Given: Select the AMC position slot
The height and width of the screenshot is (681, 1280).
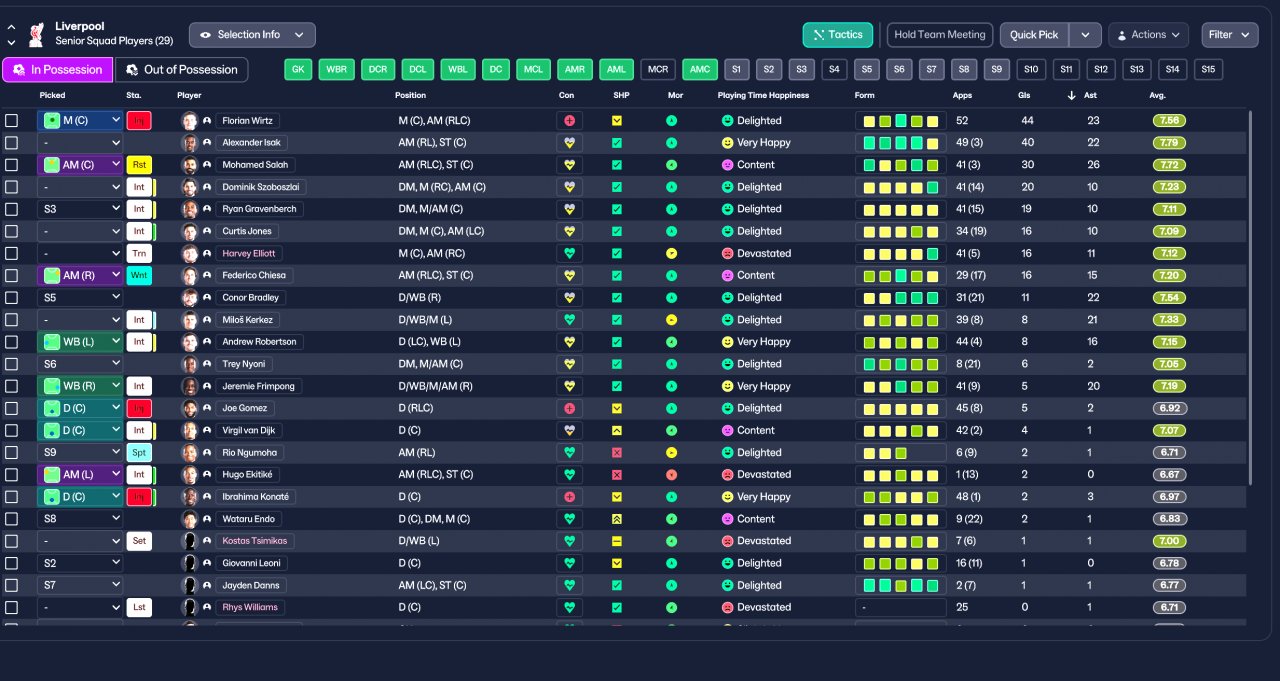Looking at the screenshot, I should pyautogui.click(x=700, y=69).
